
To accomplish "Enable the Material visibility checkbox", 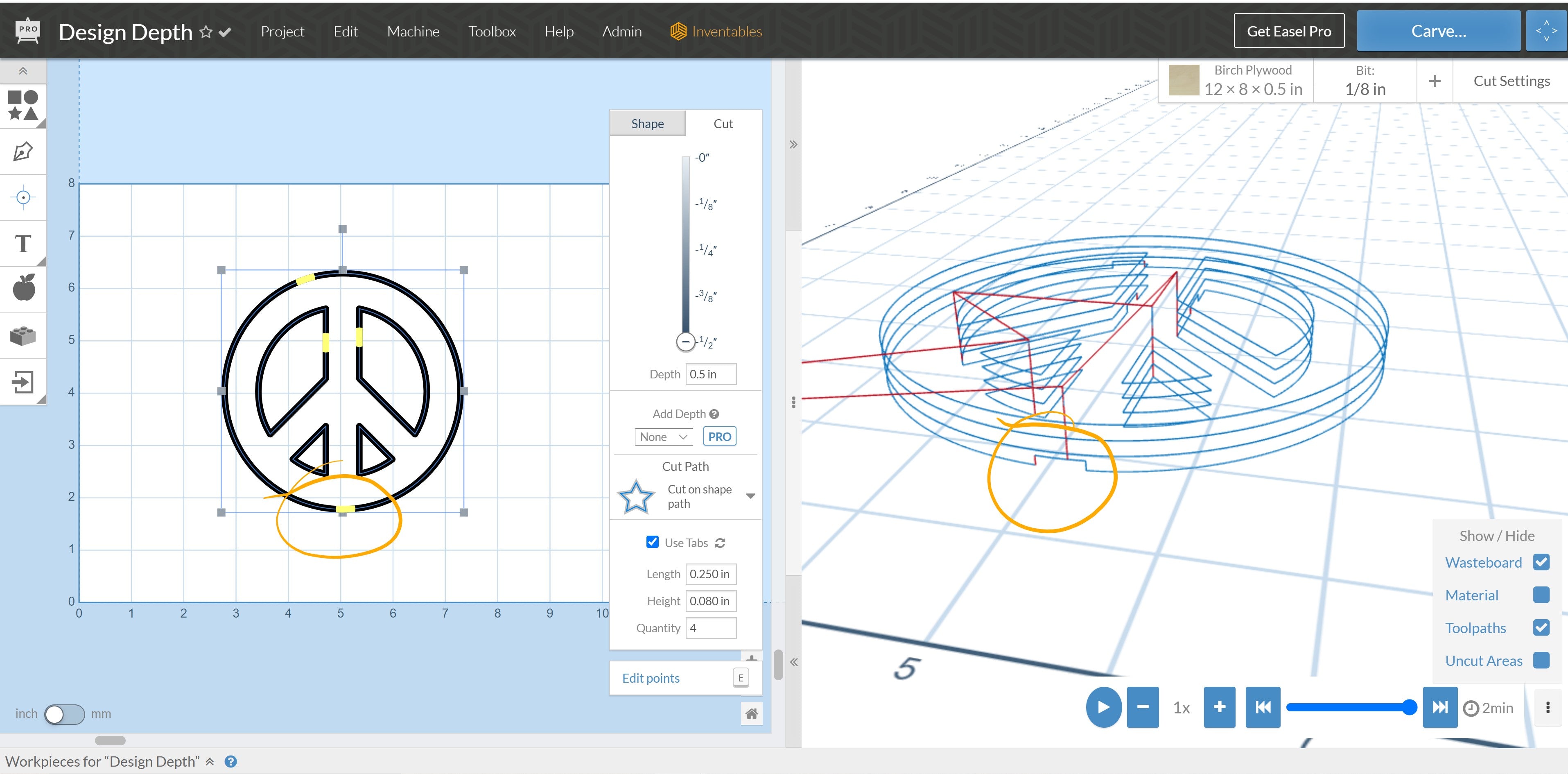I will tap(1541, 595).
